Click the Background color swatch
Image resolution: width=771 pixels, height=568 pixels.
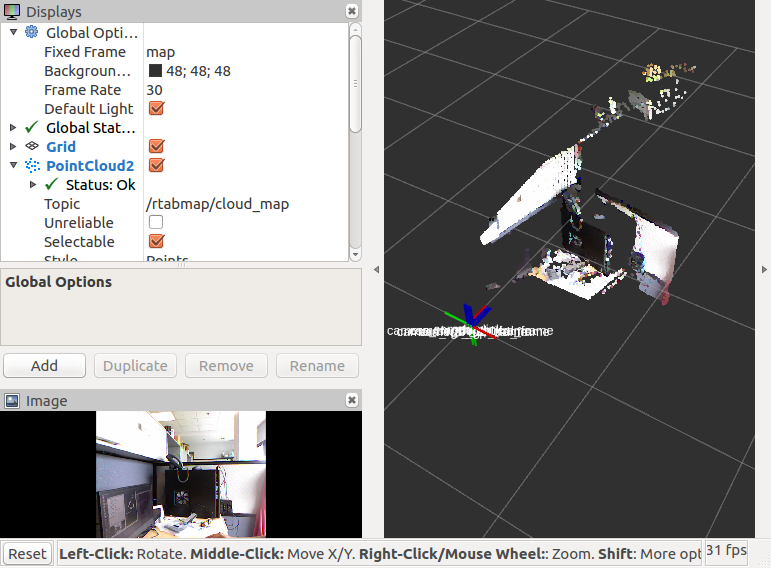click(x=156, y=71)
